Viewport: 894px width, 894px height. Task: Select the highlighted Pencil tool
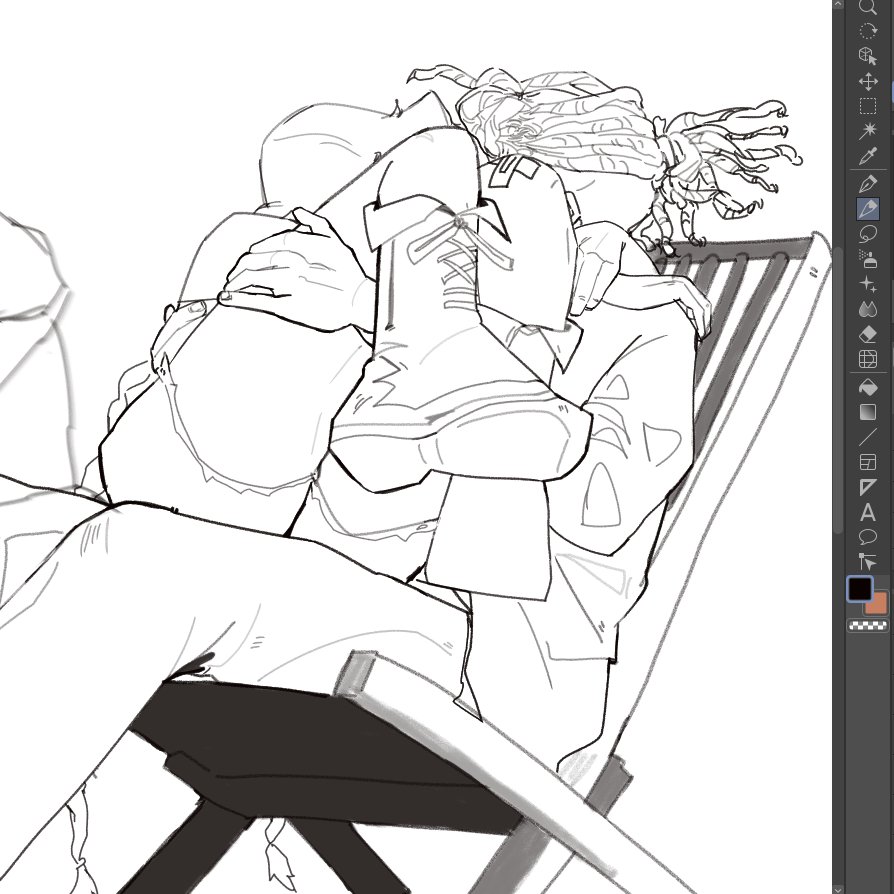(x=867, y=209)
